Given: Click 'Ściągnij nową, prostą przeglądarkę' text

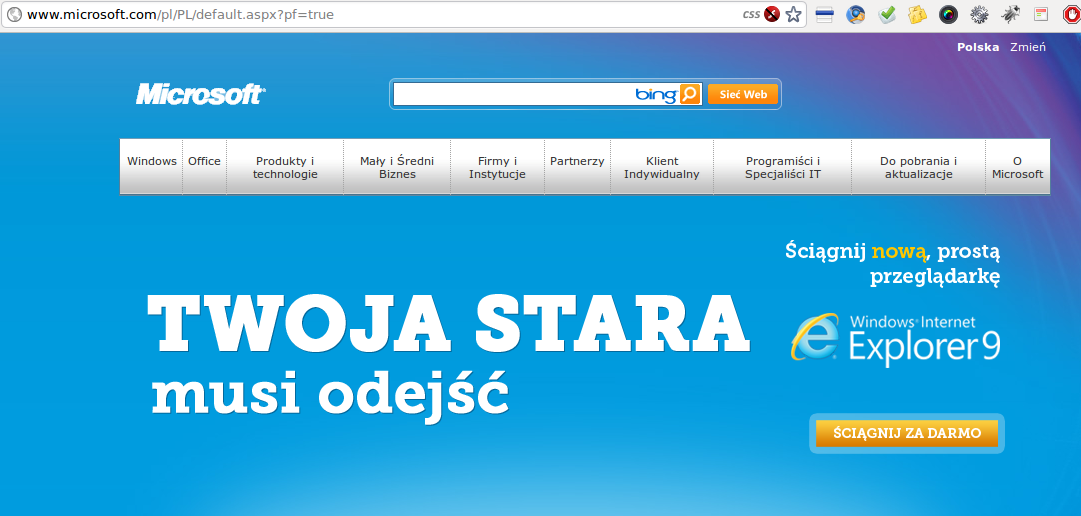Looking at the screenshot, I should (x=893, y=264).
